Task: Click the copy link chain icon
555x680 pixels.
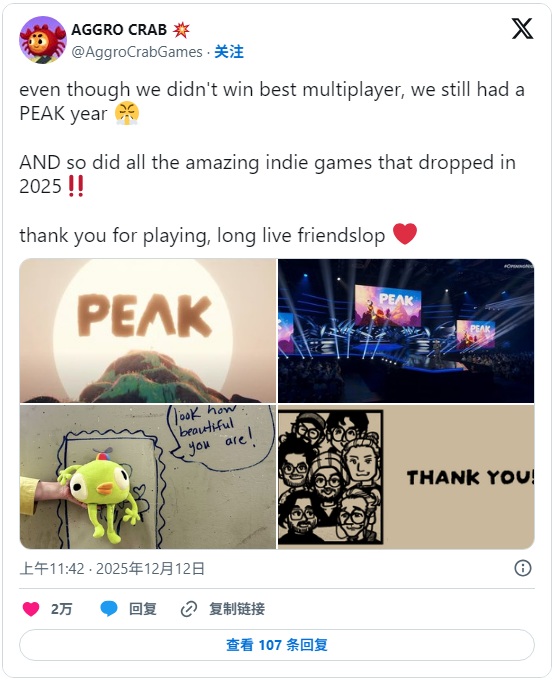Action: pos(189,609)
